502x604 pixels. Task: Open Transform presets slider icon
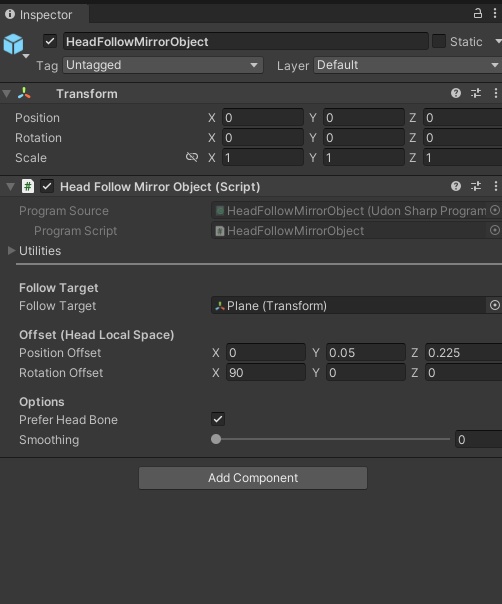(476, 93)
